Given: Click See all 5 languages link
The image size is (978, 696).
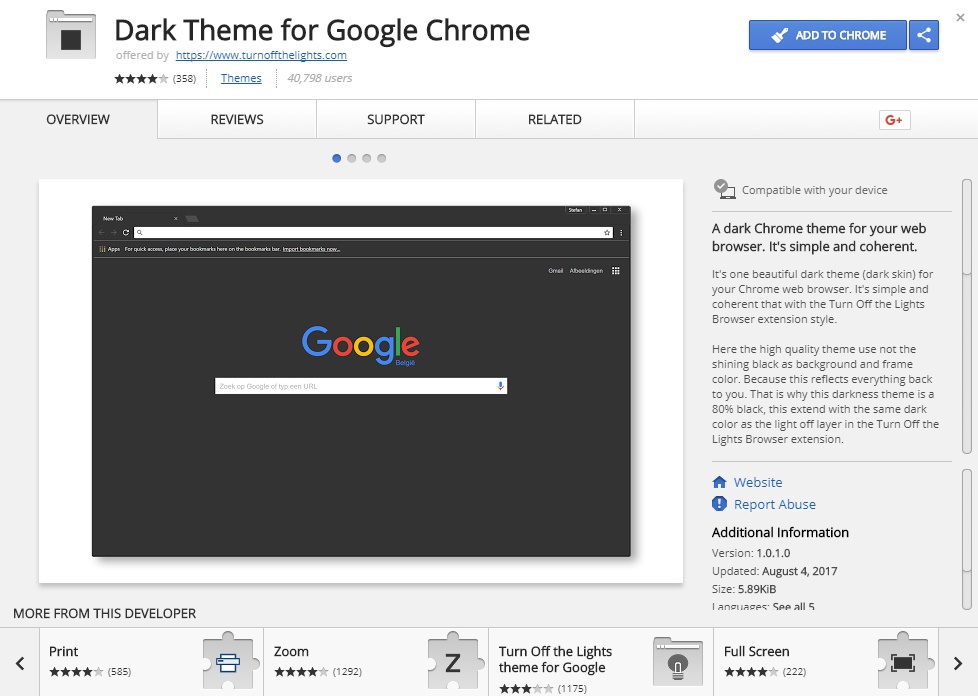Looking at the screenshot, I should click(x=793, y=606).
